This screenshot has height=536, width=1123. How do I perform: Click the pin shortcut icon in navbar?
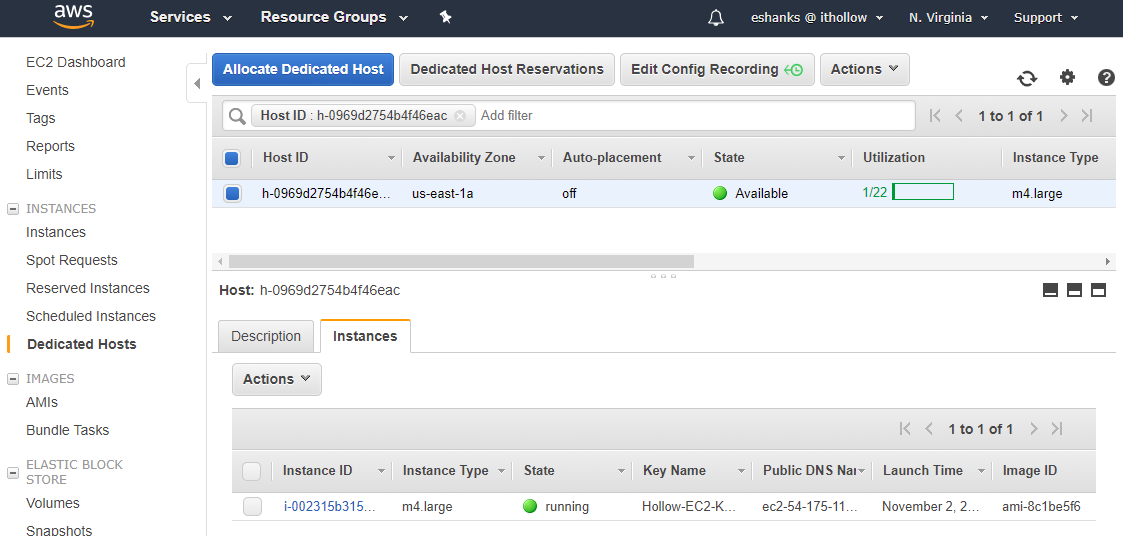pyautogui.click(x=446, y=18)
